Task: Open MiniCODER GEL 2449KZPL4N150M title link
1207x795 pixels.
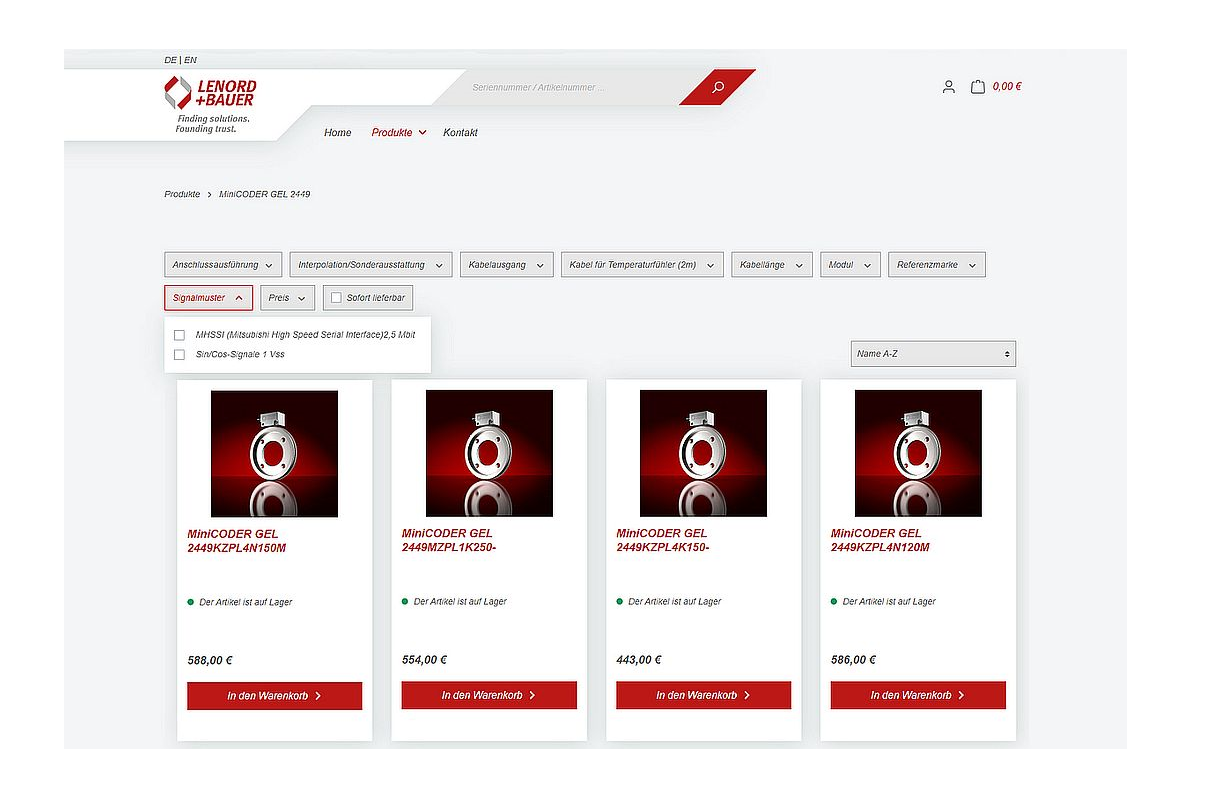Action: [237, 541]
